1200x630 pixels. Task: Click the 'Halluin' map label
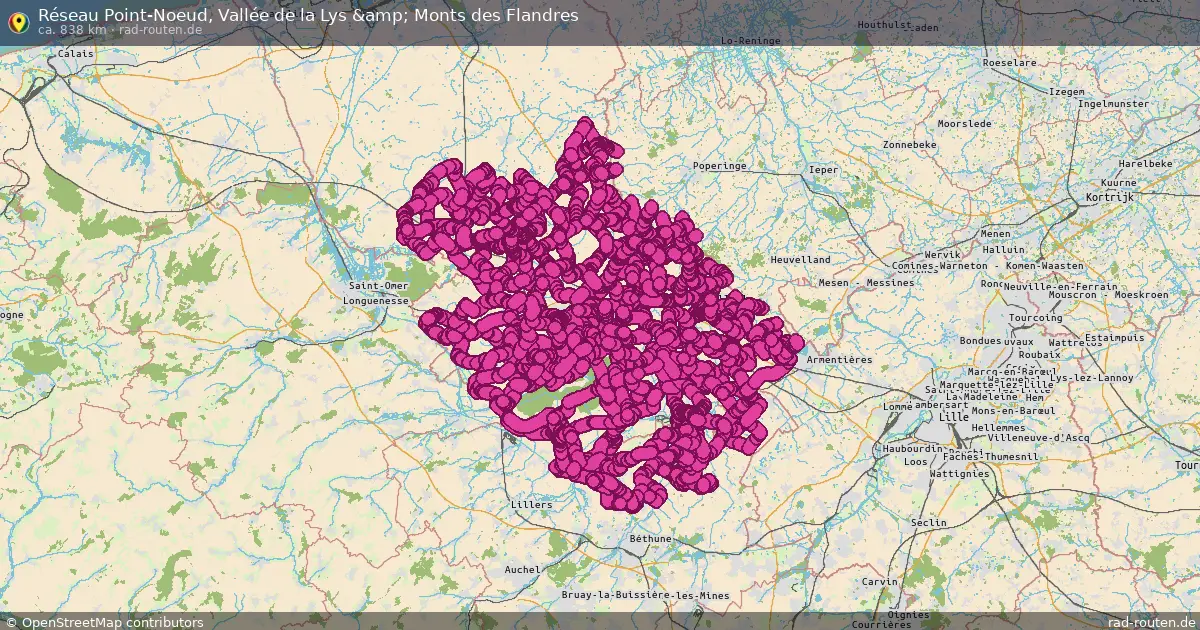click(x=1005, y=250)
